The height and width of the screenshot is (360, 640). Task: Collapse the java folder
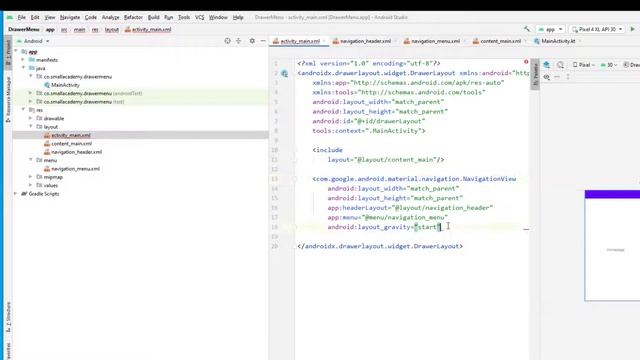(x=23, y=68)
